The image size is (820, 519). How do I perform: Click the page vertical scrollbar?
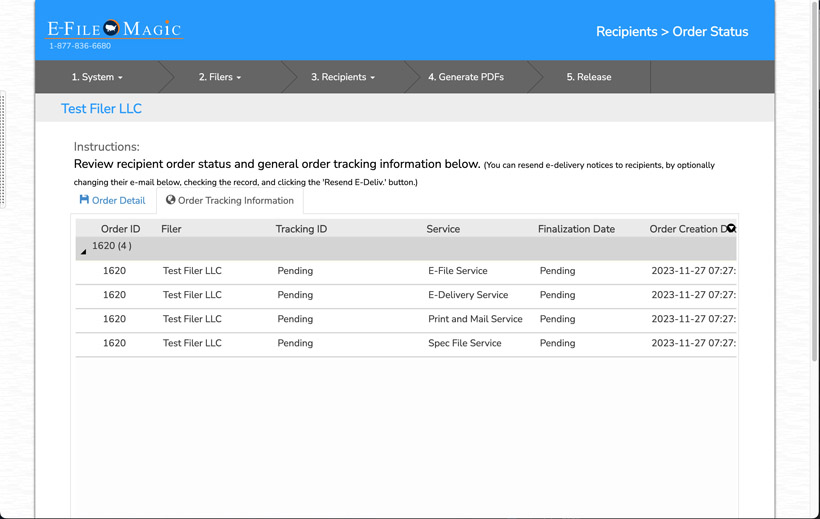[x=814, y=200]
